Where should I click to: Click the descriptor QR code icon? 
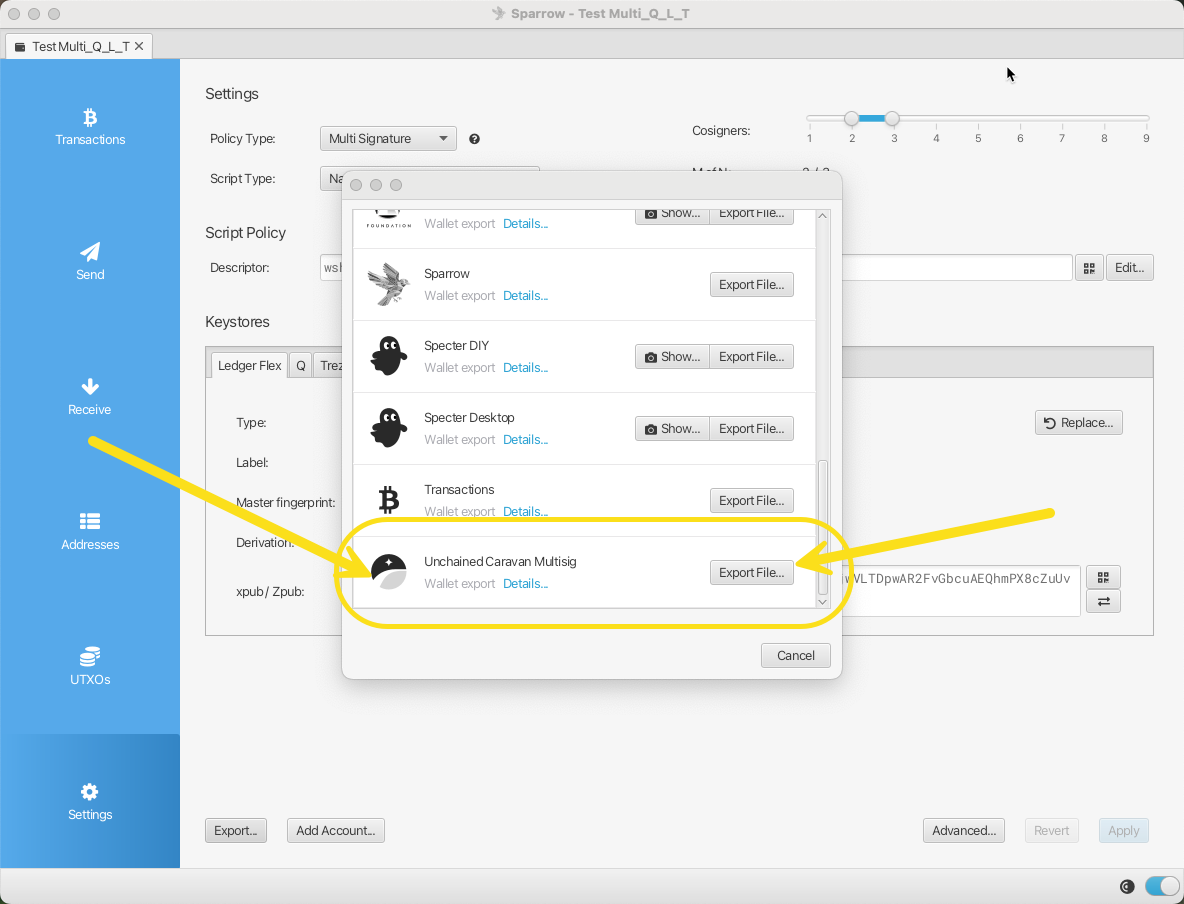[1089, 268]
